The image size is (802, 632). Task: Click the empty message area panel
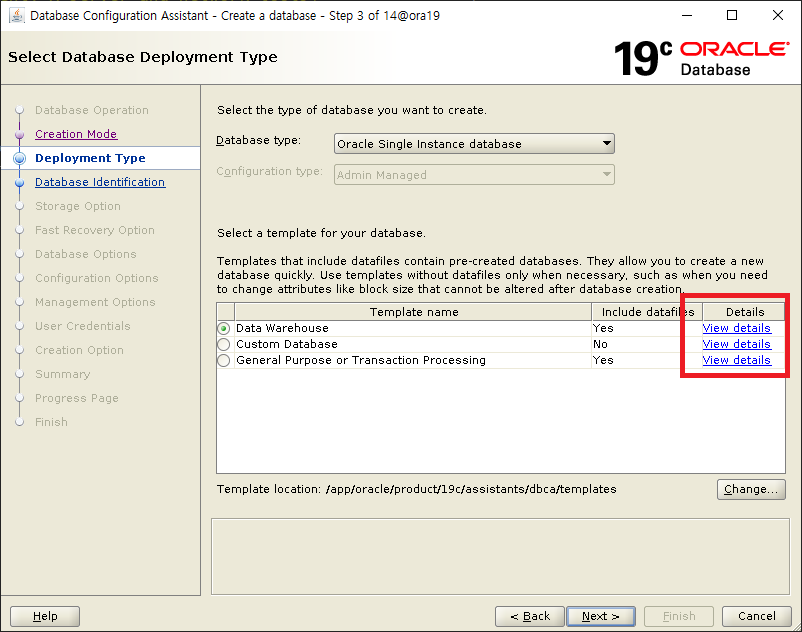(x=500, y=557)
